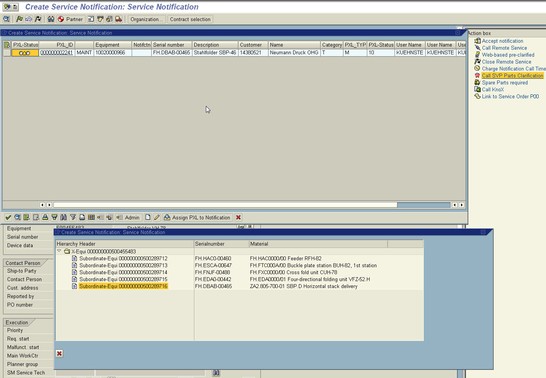The width and height of the screenshot is (546, 378).
Task: Select Subordinate-Equi 000000000500289712 tree item
Action: click(123, 258)
